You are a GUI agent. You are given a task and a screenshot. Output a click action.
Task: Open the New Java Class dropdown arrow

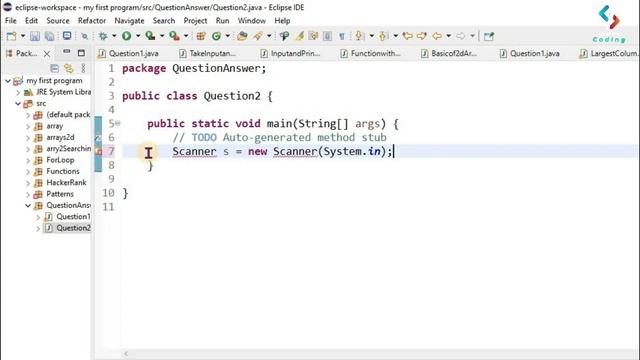tap(227, 36)
